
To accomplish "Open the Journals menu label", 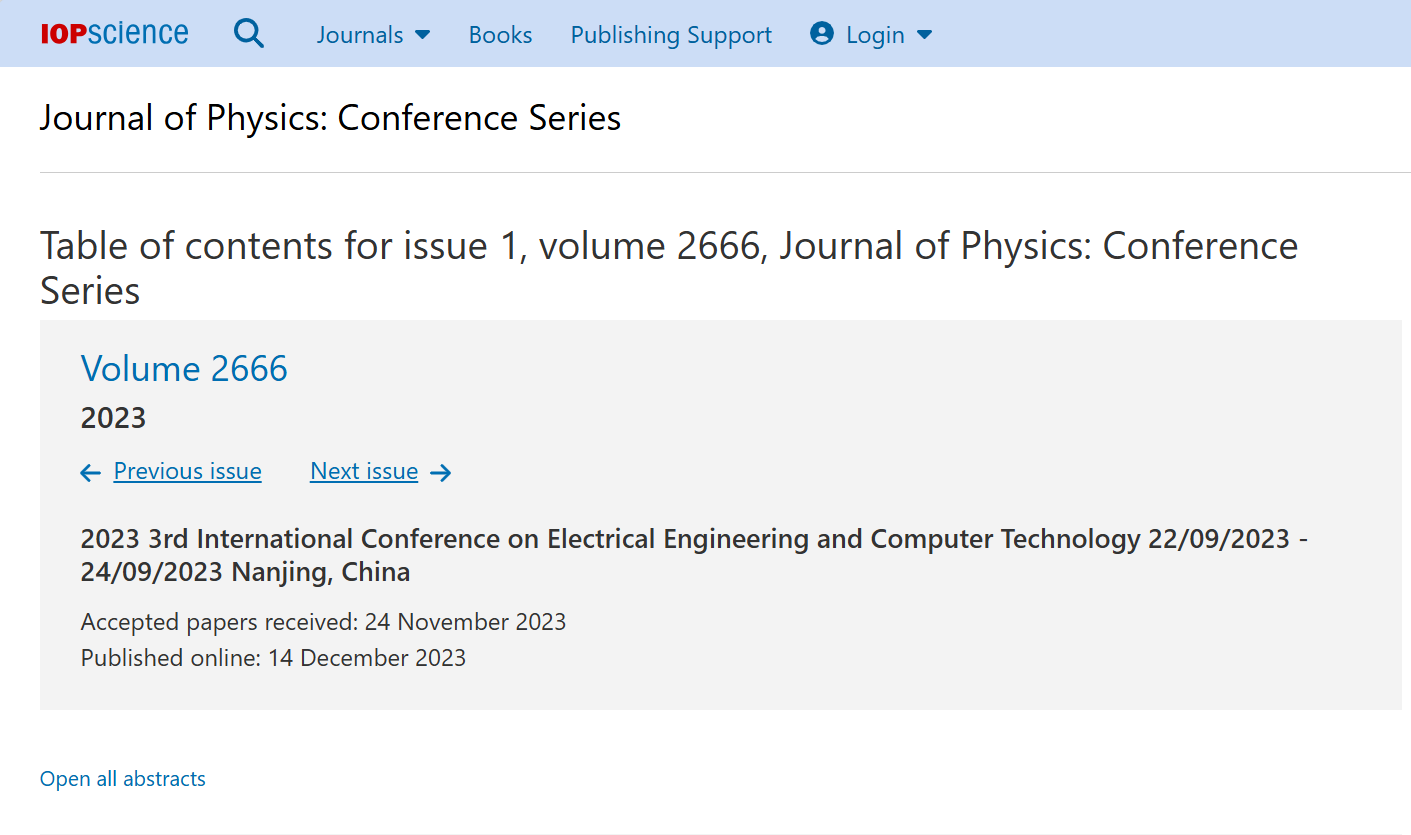I will pyautogui.click(x=360, y=35).
